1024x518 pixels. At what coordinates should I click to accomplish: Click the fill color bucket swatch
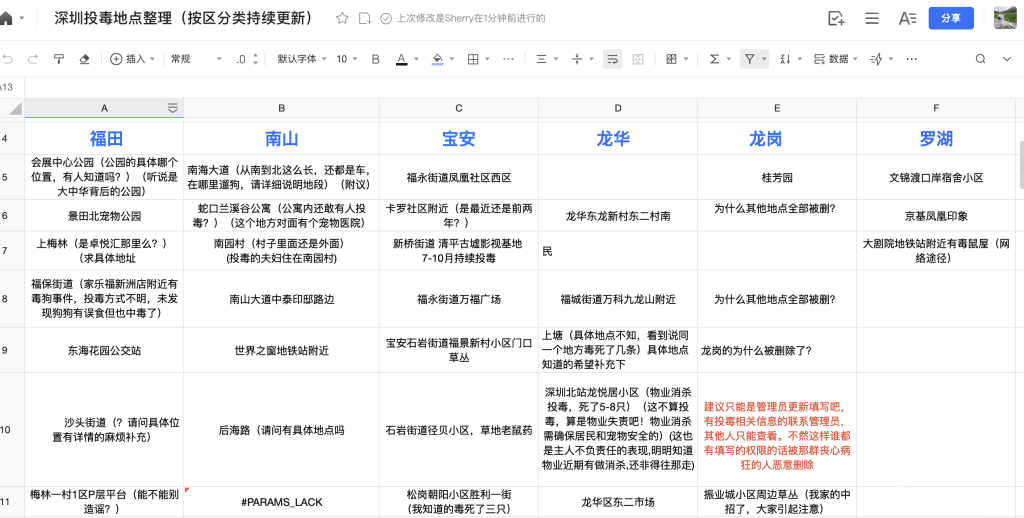point(437,59)
